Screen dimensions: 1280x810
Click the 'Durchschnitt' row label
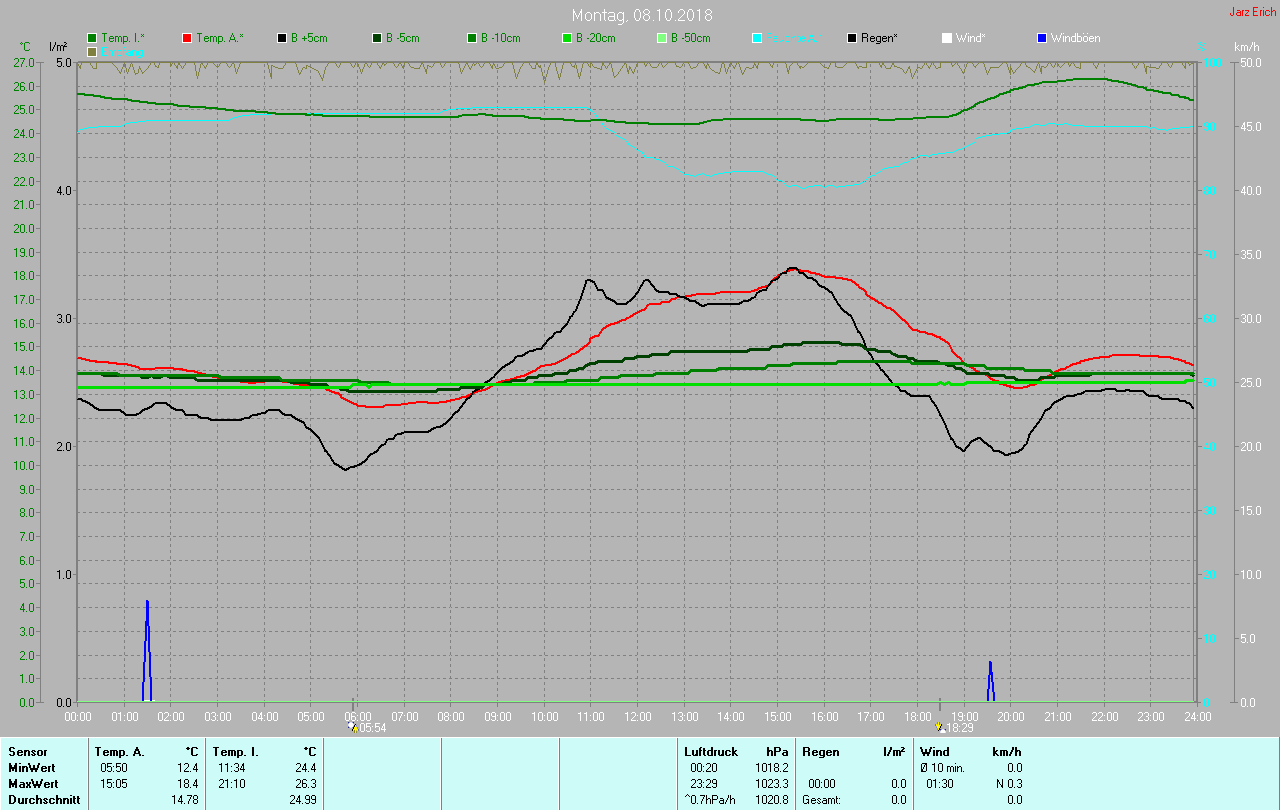click(x=43, y=800)
